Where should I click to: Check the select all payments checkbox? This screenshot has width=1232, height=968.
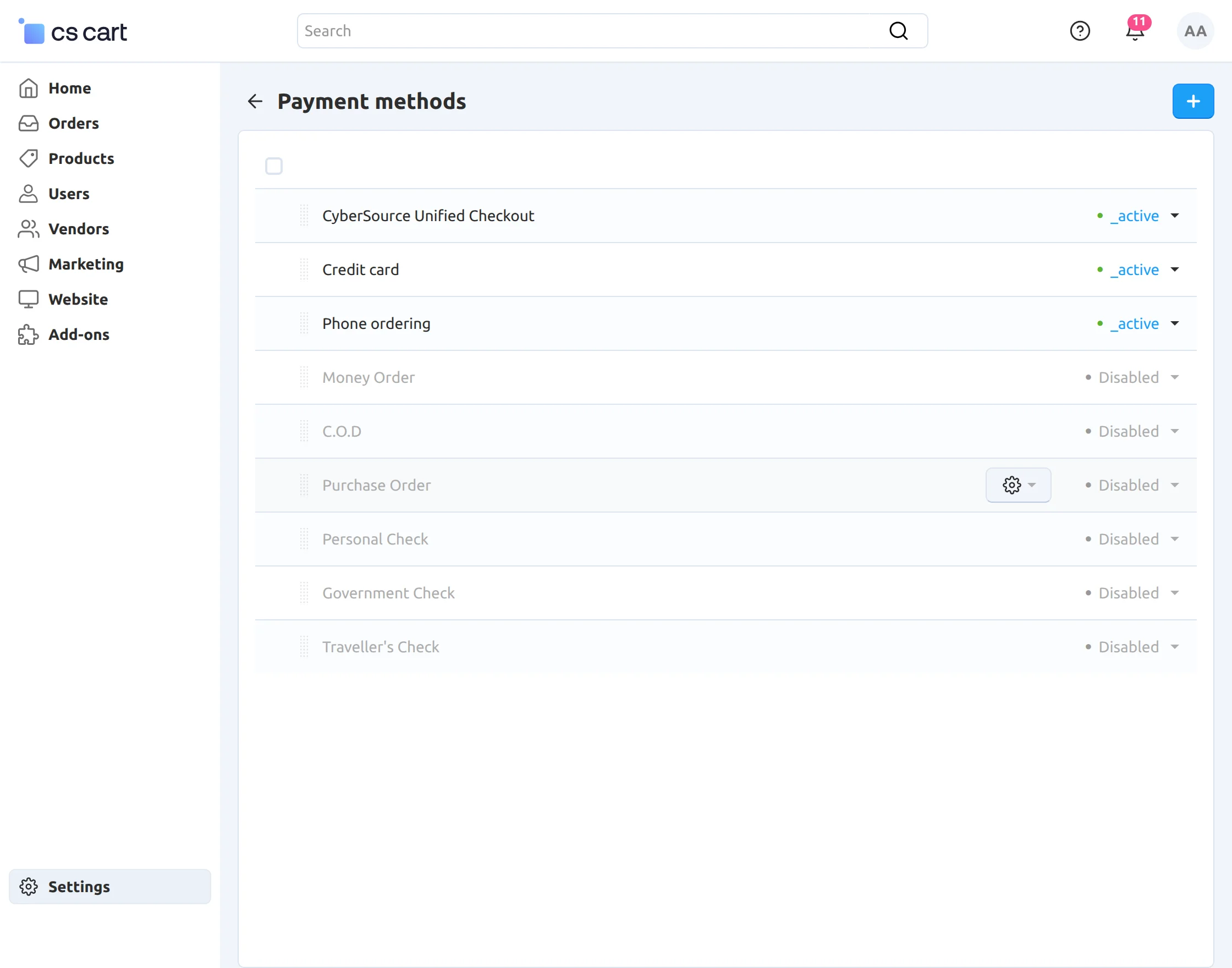click(274, 166)
